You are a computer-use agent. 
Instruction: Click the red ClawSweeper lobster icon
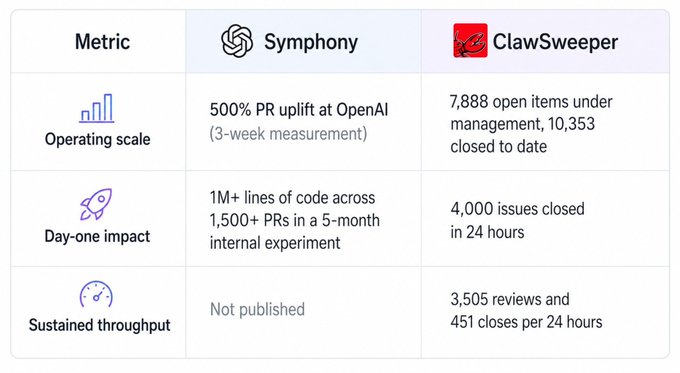(470, 40)
